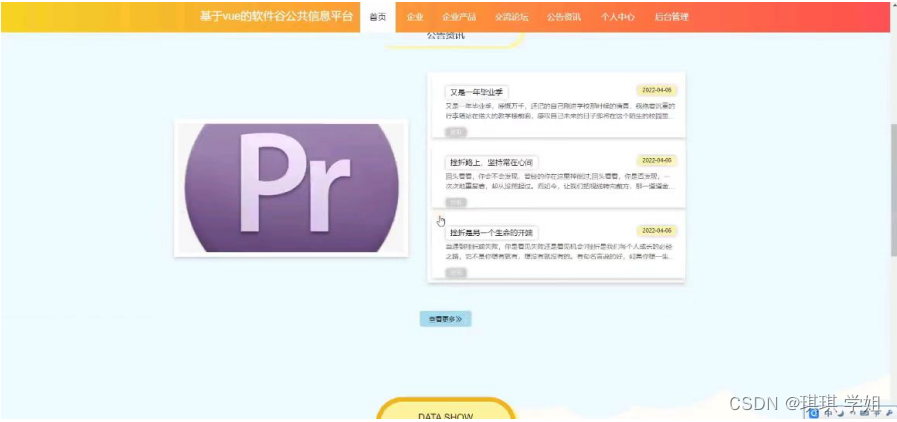Click the summary text of 挫折路上 article

[x=560, y=181]
